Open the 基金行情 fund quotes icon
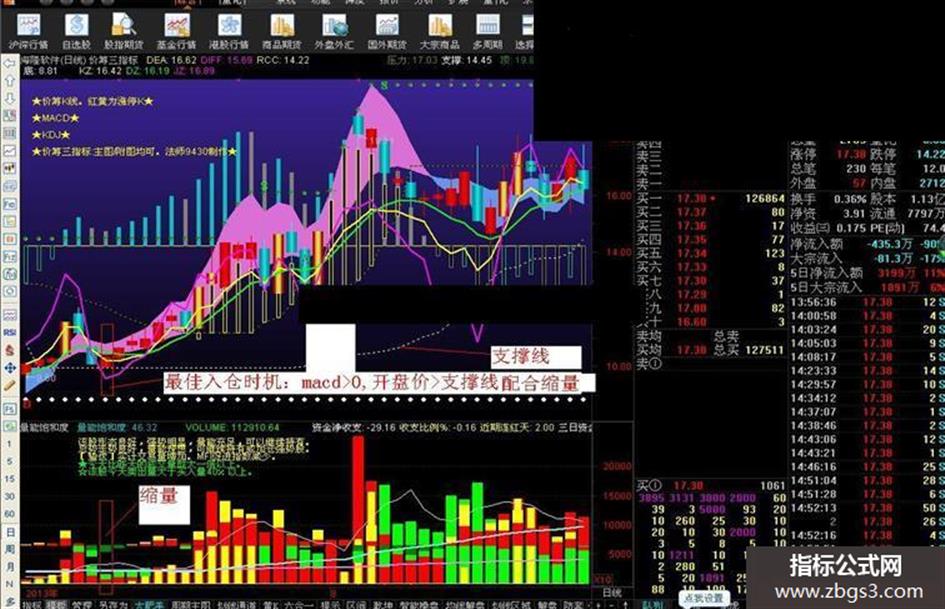The width and height of the screenshot is (945, 609). [177, 31]
